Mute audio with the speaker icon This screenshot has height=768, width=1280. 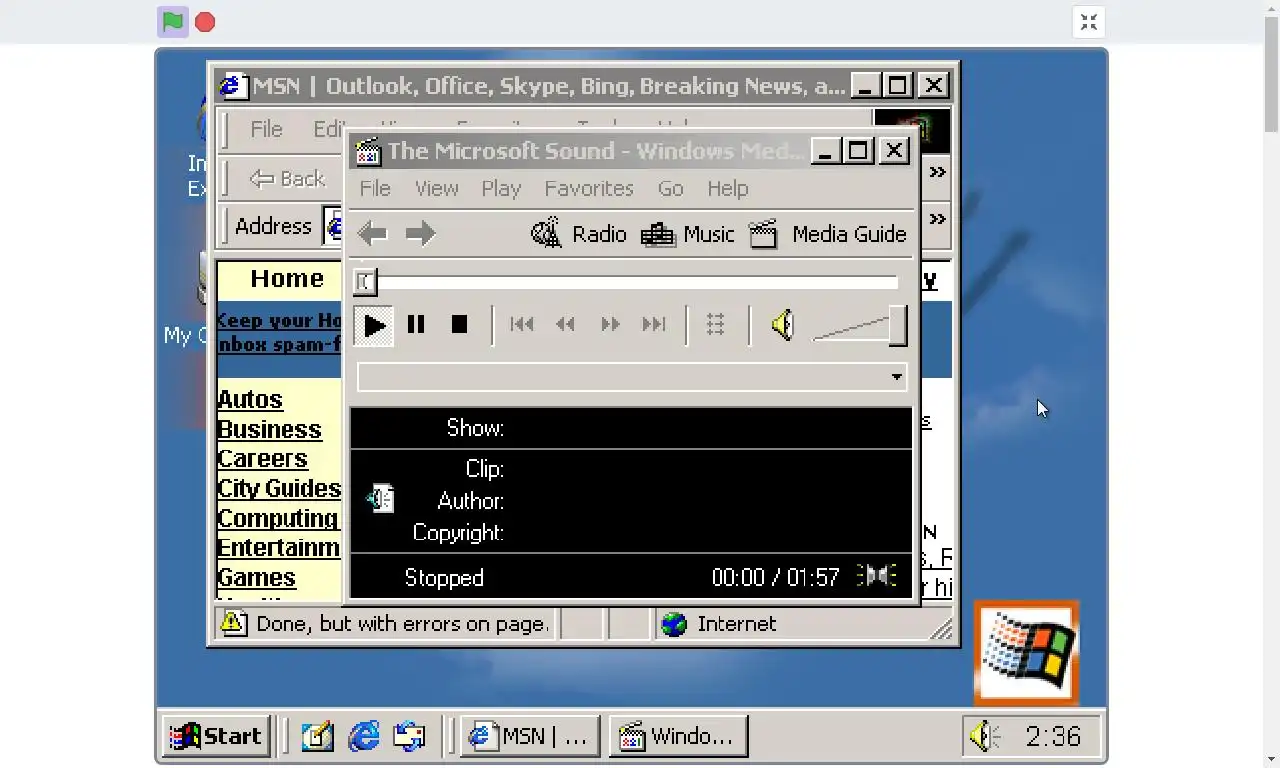coord(783,325)
